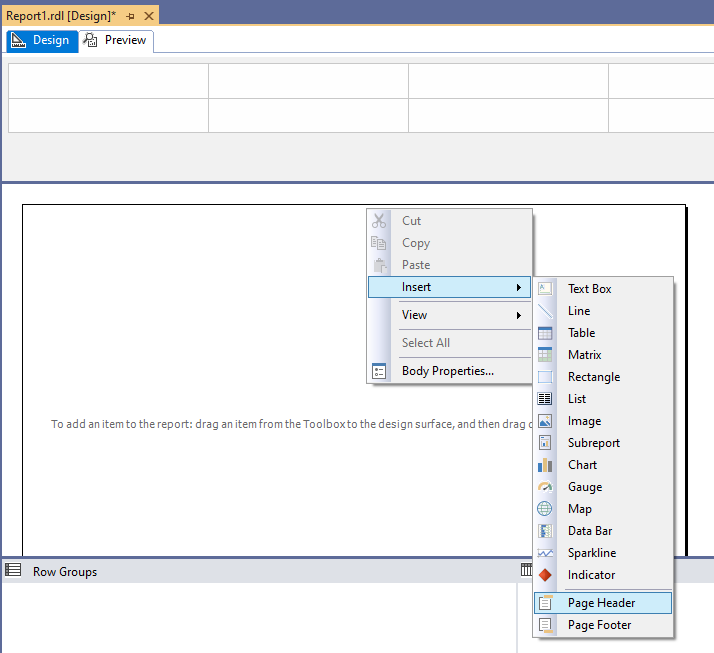Click the Row Groups panel icon
The width and height of the screenshot is (714, 653).
13,570
